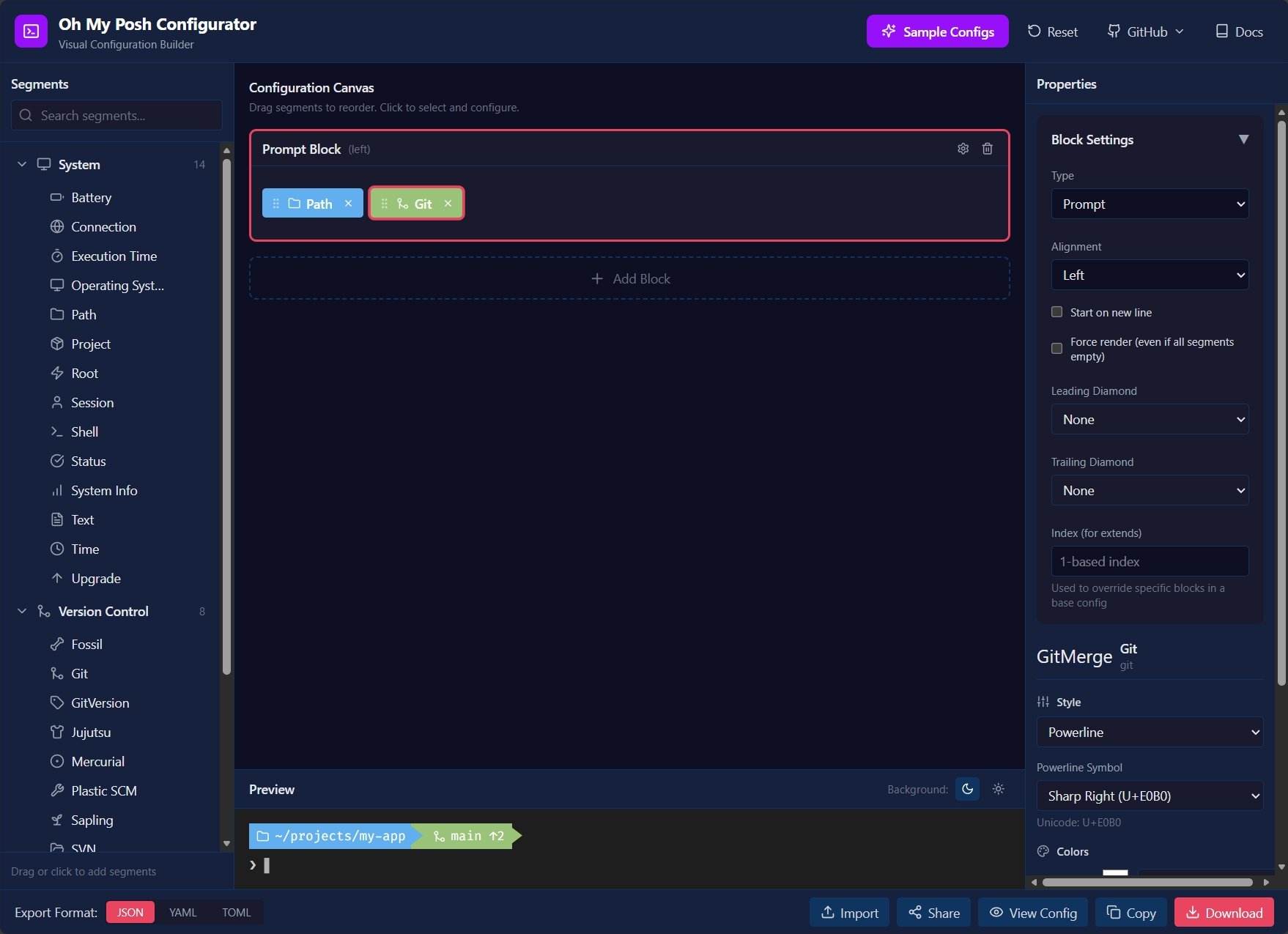Open View Config

[1033, 913]
